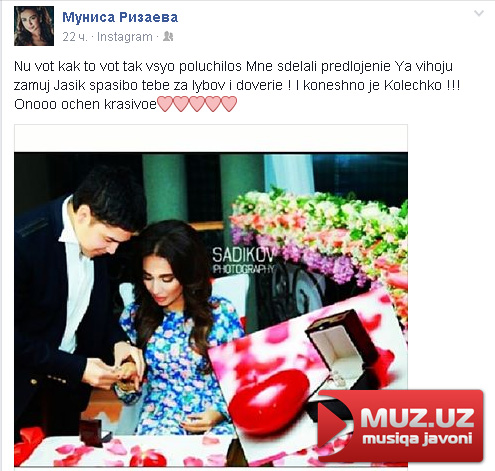Click the Instagram source link
This screenshot has height=471, width=495.
pos(125,37)
